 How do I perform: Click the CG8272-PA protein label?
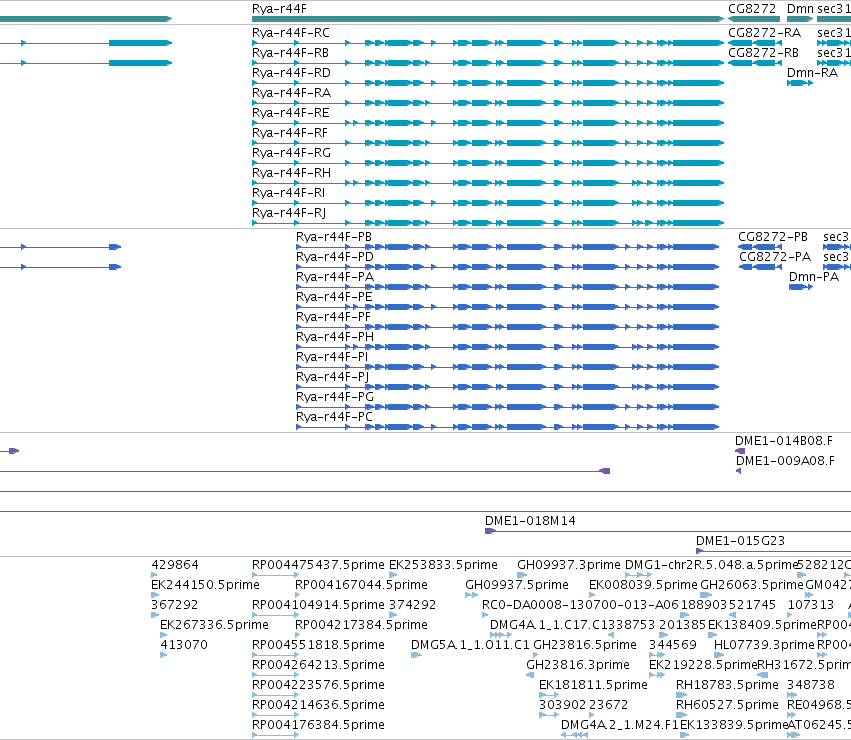[x=775, y=257]
